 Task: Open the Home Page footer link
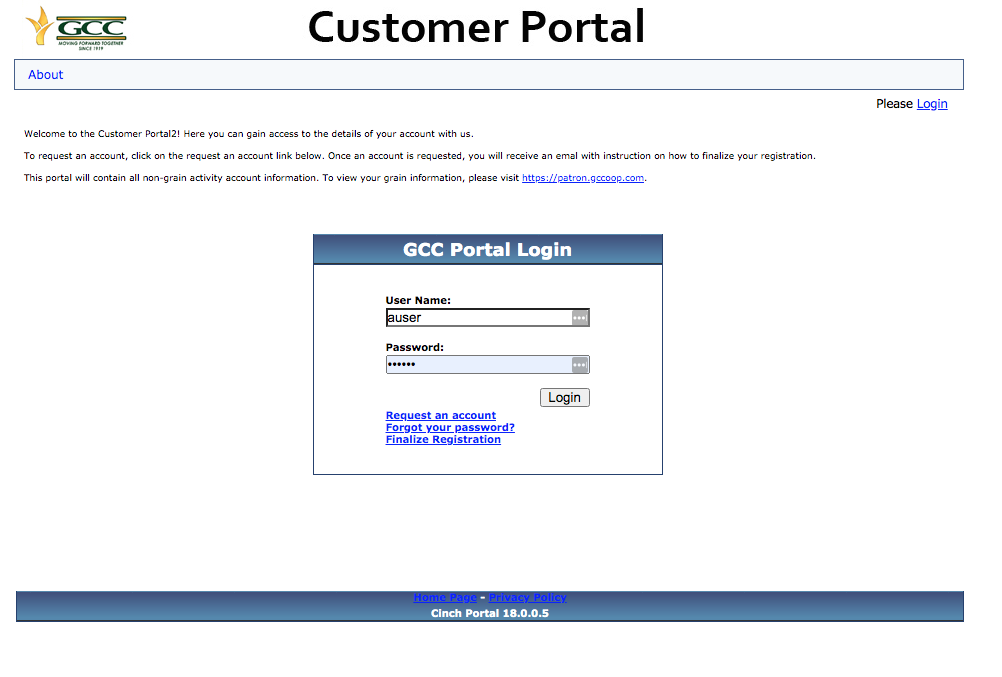pos(445,598)
